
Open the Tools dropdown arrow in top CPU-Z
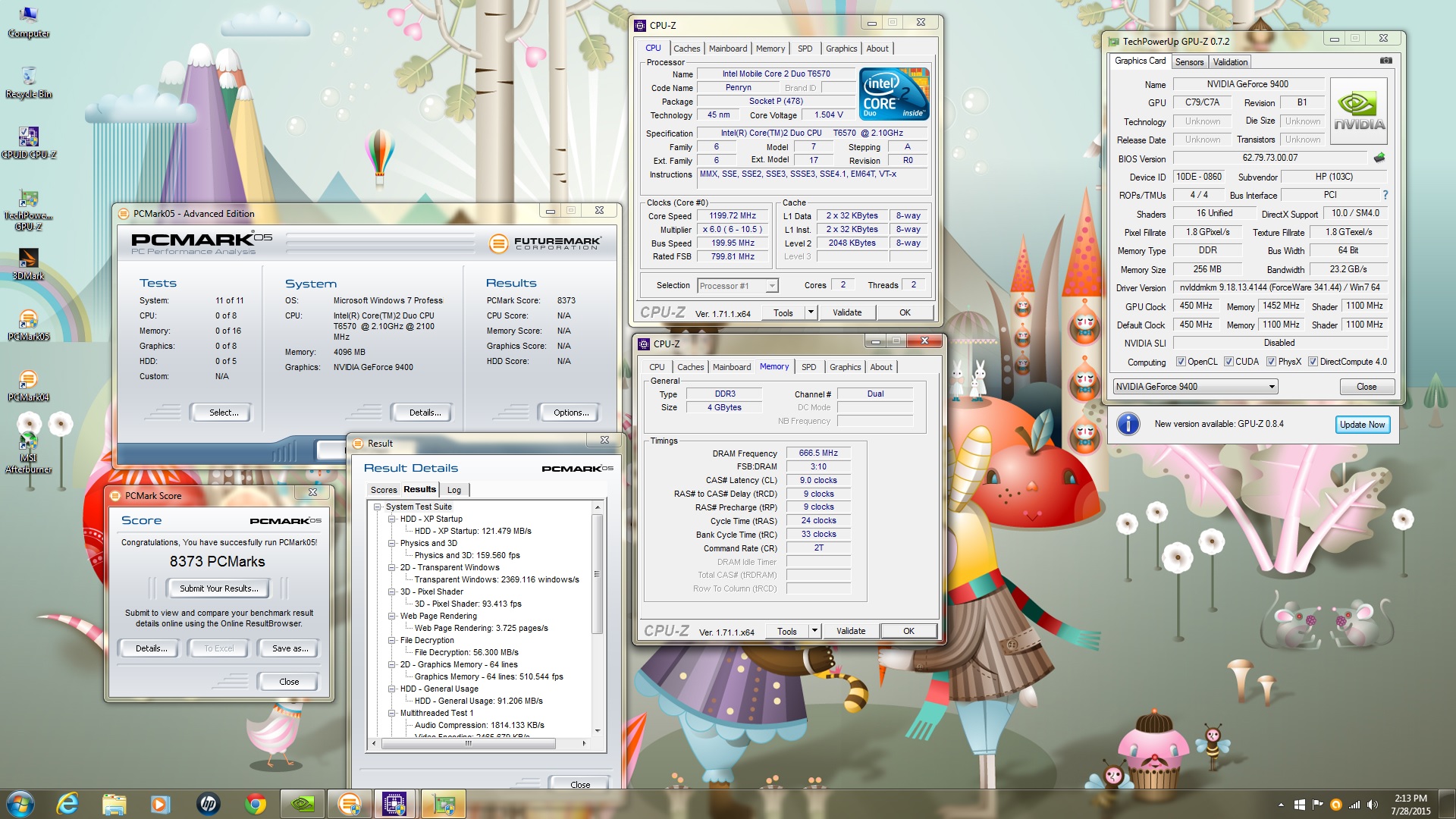(x=811, y=312)
